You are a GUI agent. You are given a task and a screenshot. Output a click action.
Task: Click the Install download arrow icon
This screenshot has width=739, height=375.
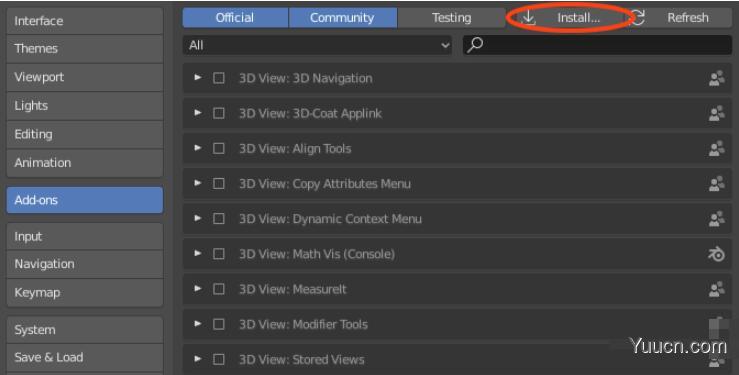(x=529, y=18)
